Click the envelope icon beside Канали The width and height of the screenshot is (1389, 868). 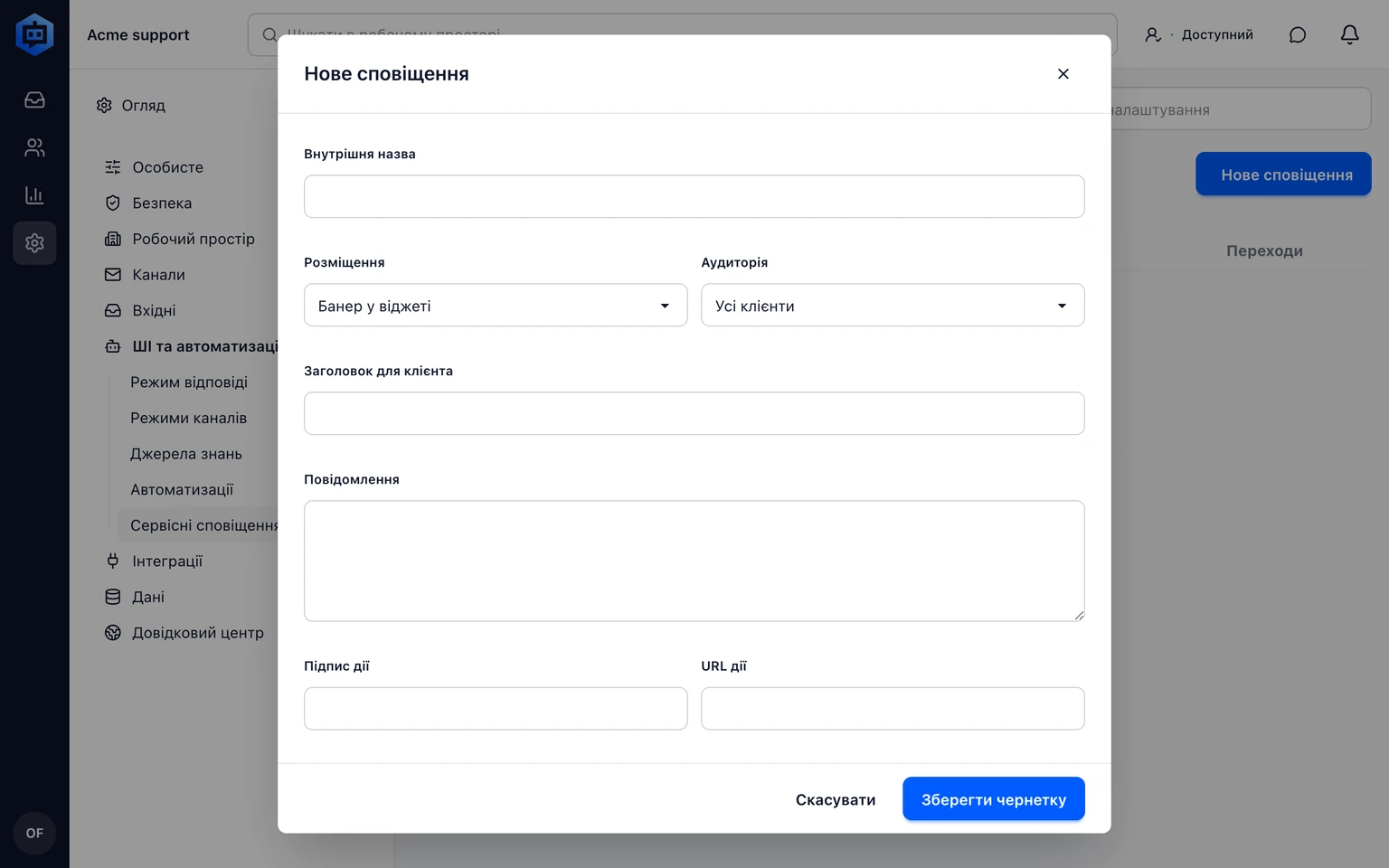(113, 274)
